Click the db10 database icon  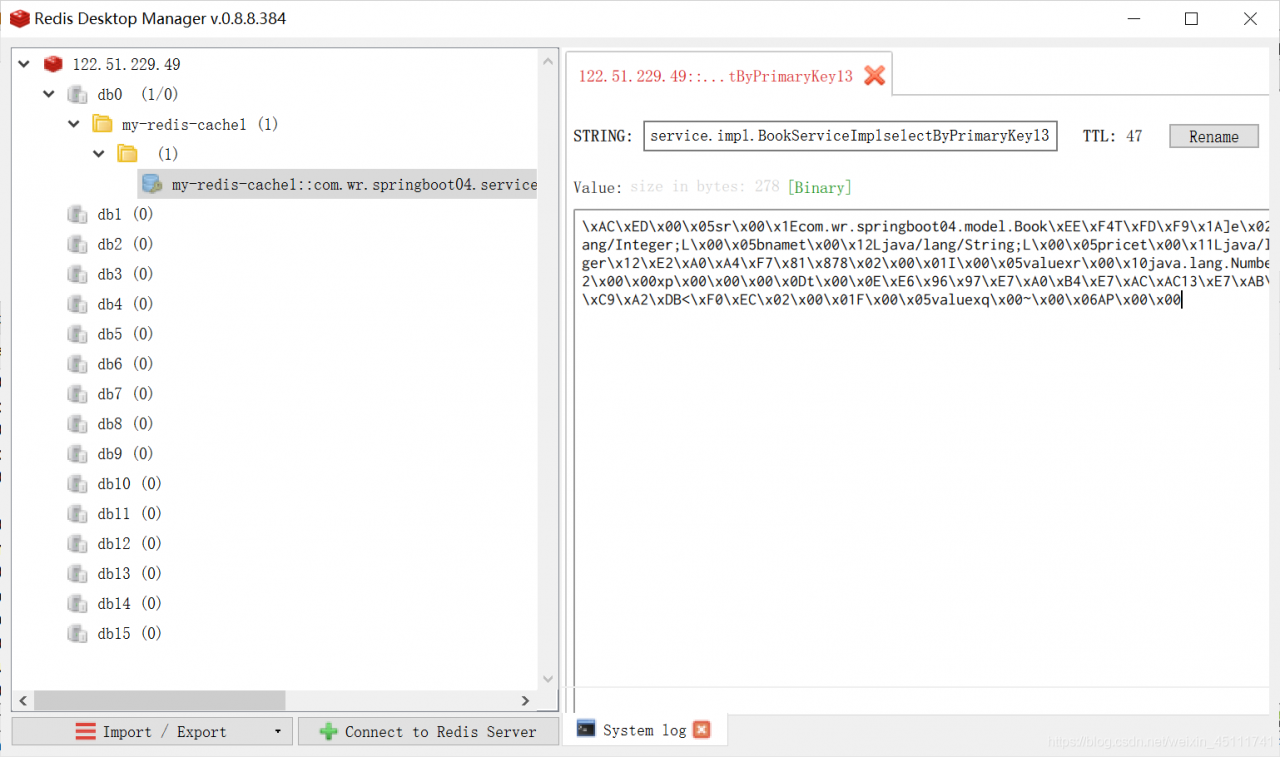click(x=78, y=484)
